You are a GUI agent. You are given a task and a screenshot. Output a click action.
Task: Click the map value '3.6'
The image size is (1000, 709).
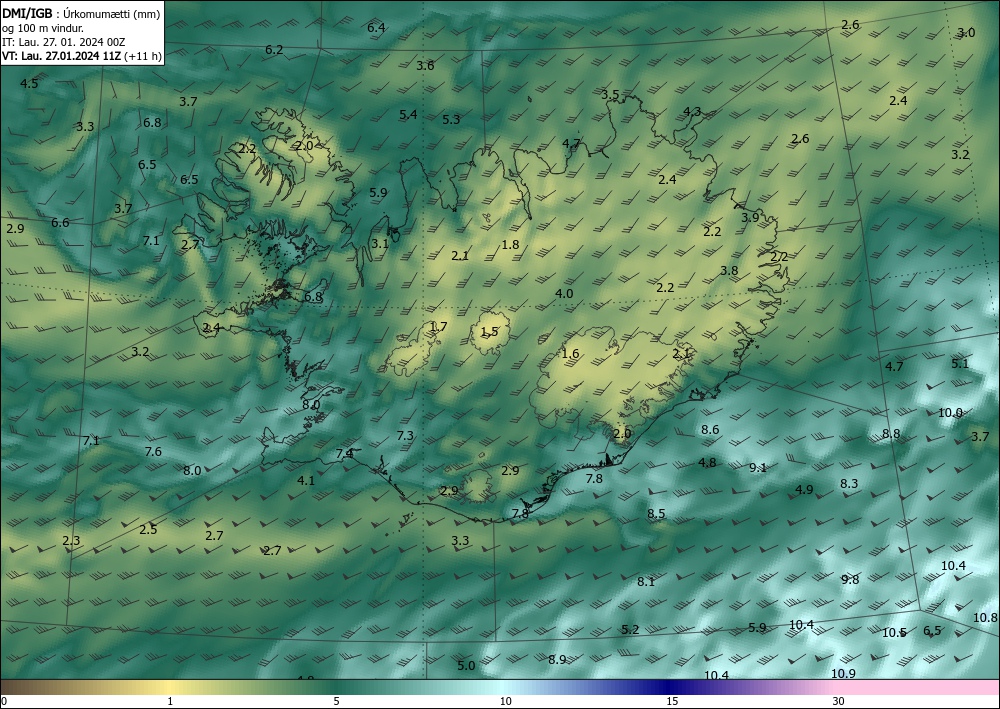pos(425,66)
